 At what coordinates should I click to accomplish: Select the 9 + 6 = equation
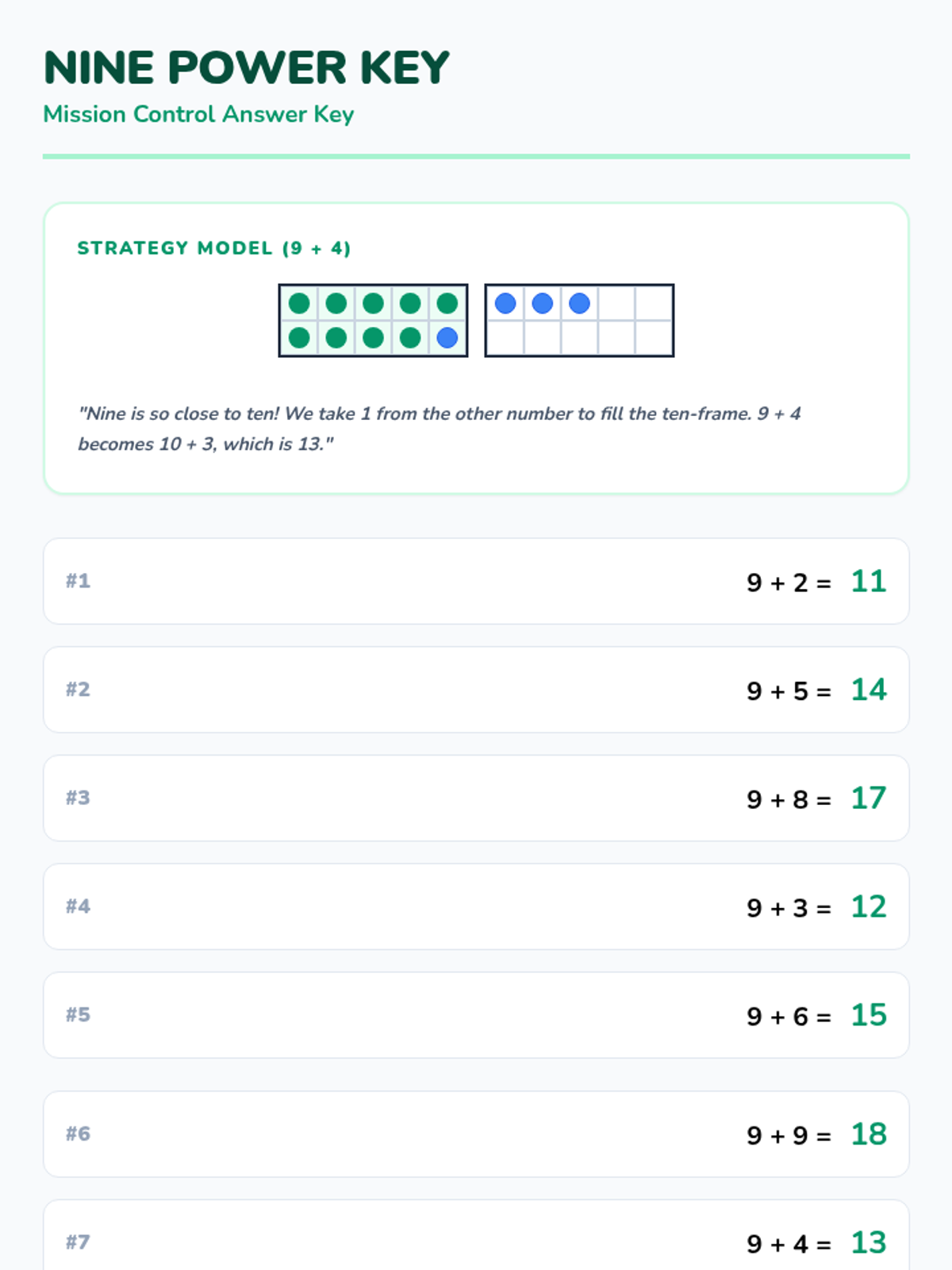(x=789, y=1016)
